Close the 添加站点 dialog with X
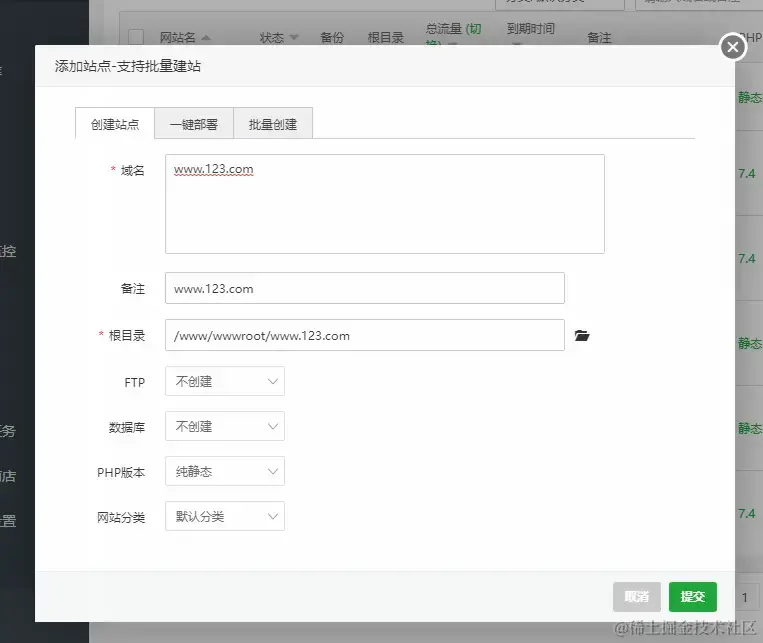 tap(733, 47)
